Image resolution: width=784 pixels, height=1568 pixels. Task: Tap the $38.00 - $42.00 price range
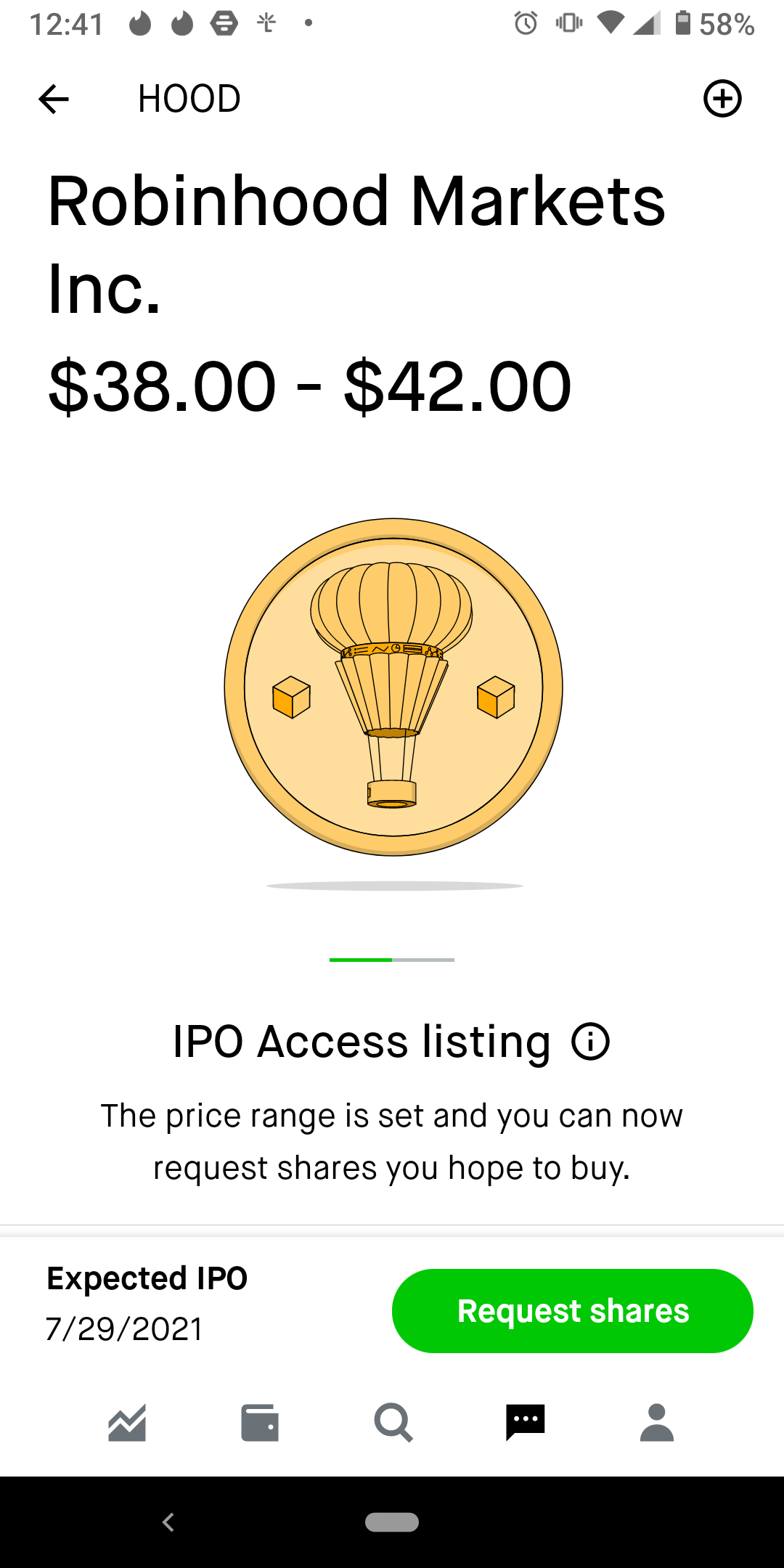pyautogui.click(x=310, y=386)
